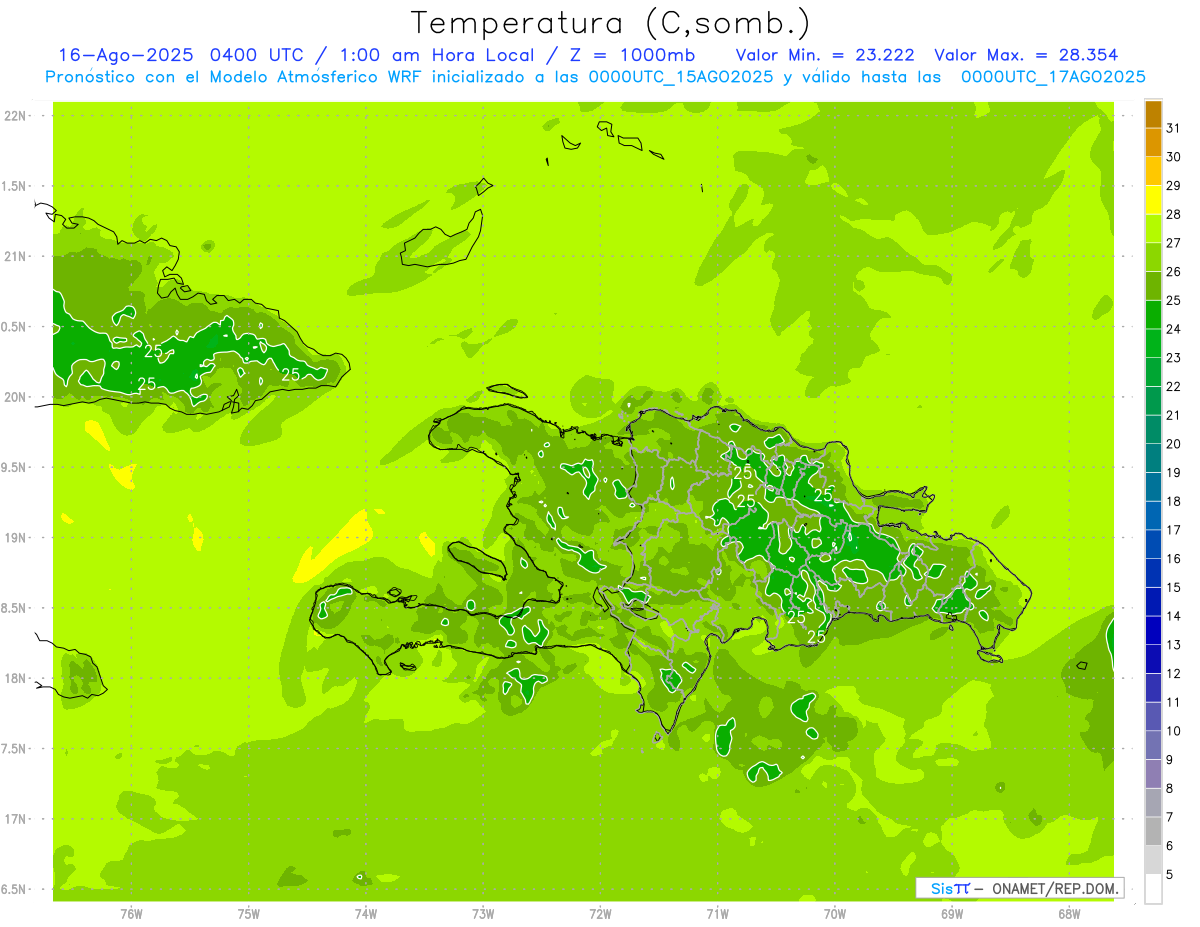Select the "0000UTC_15AGO2025" initialization text

point(681,76)
